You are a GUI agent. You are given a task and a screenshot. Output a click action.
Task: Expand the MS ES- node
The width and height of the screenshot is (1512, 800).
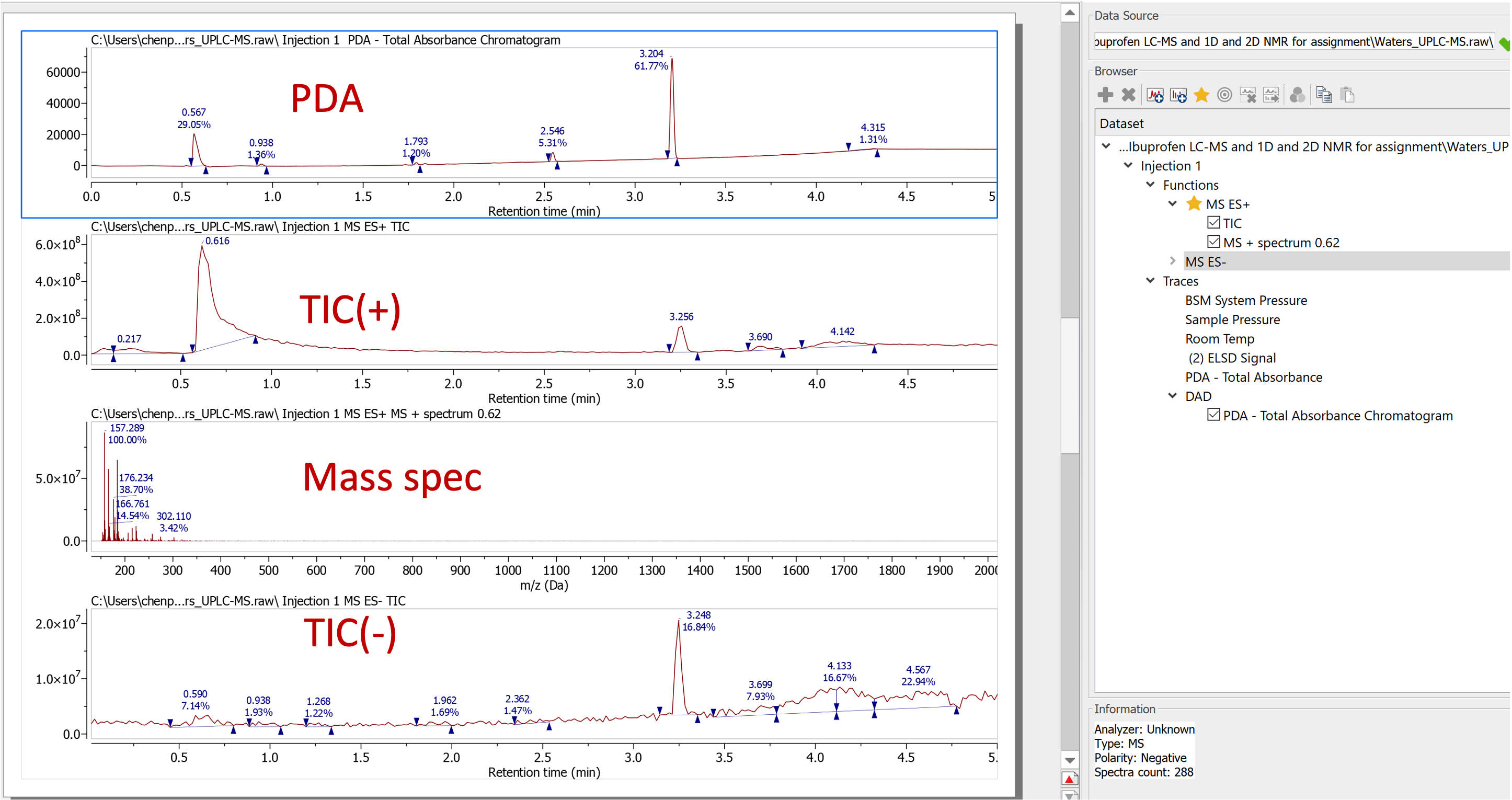[1173, 261]
